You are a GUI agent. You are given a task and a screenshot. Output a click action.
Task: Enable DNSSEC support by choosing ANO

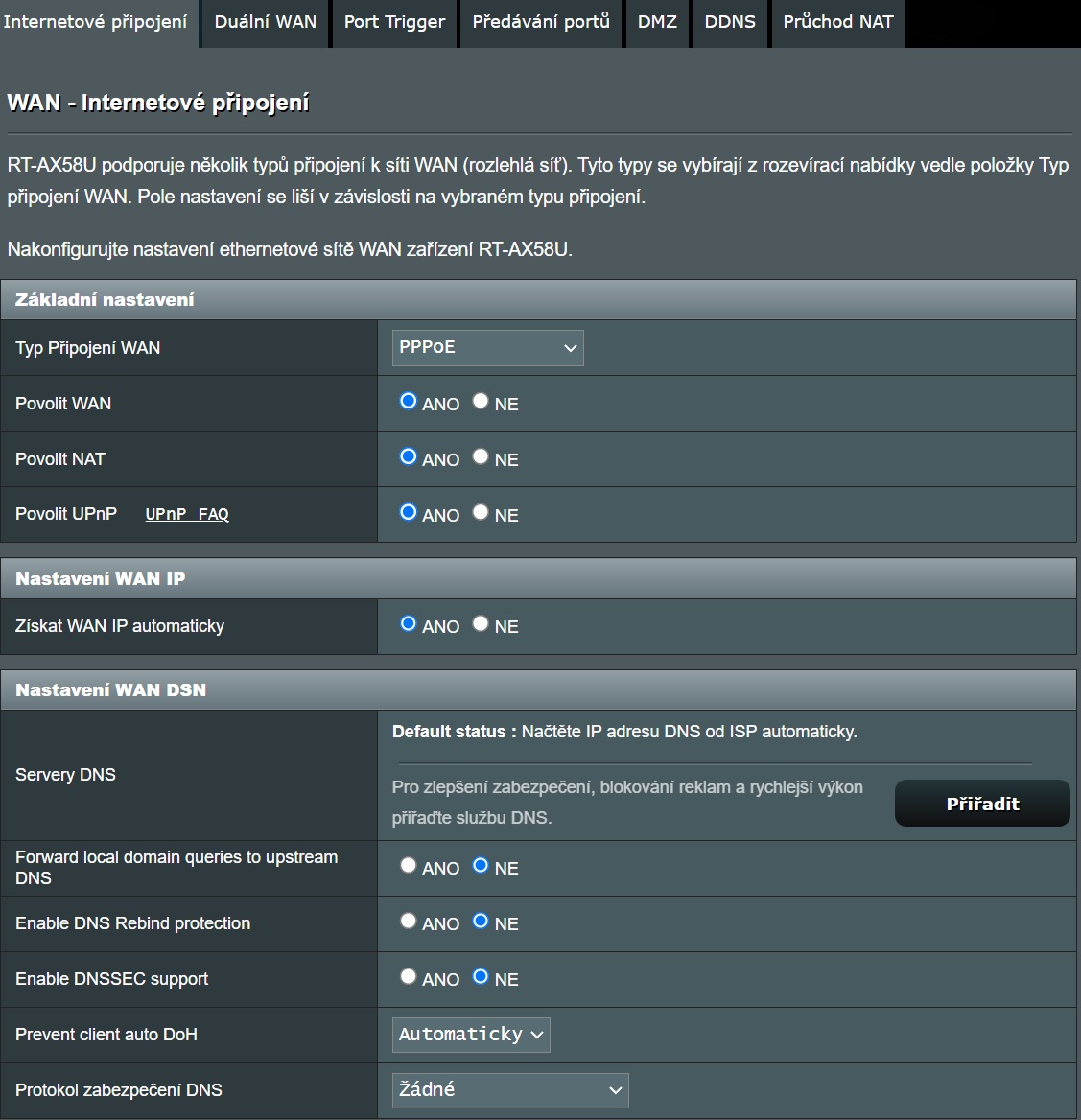[x=409, y=977]
